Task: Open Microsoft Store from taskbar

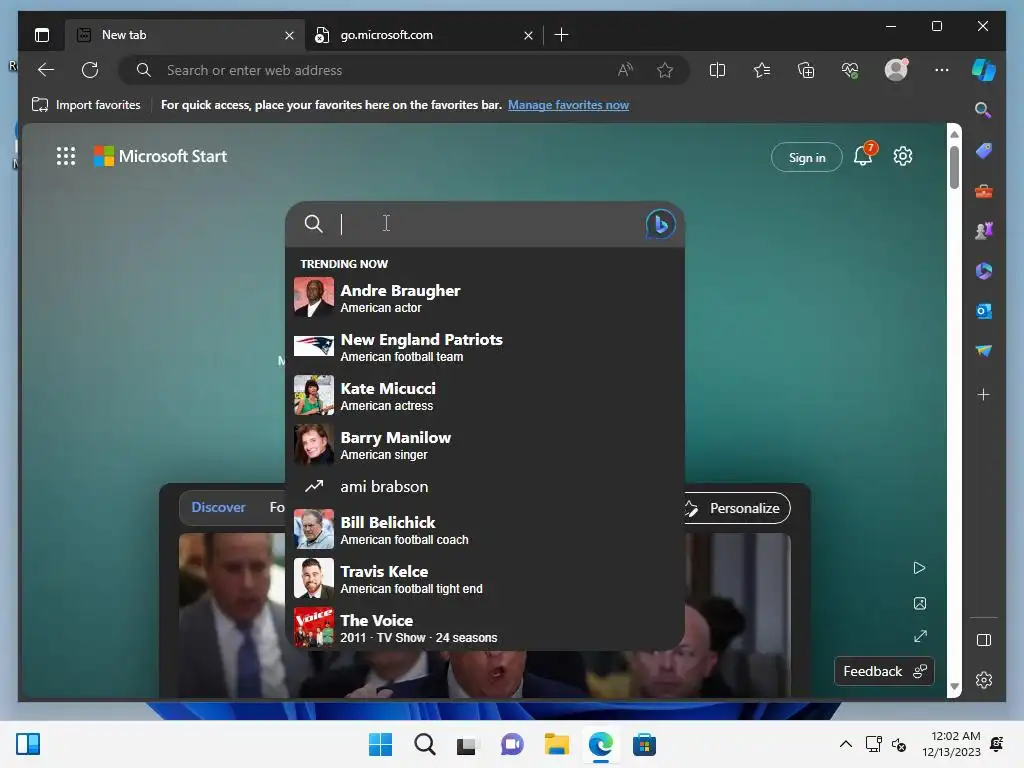Action: (645, 744)
